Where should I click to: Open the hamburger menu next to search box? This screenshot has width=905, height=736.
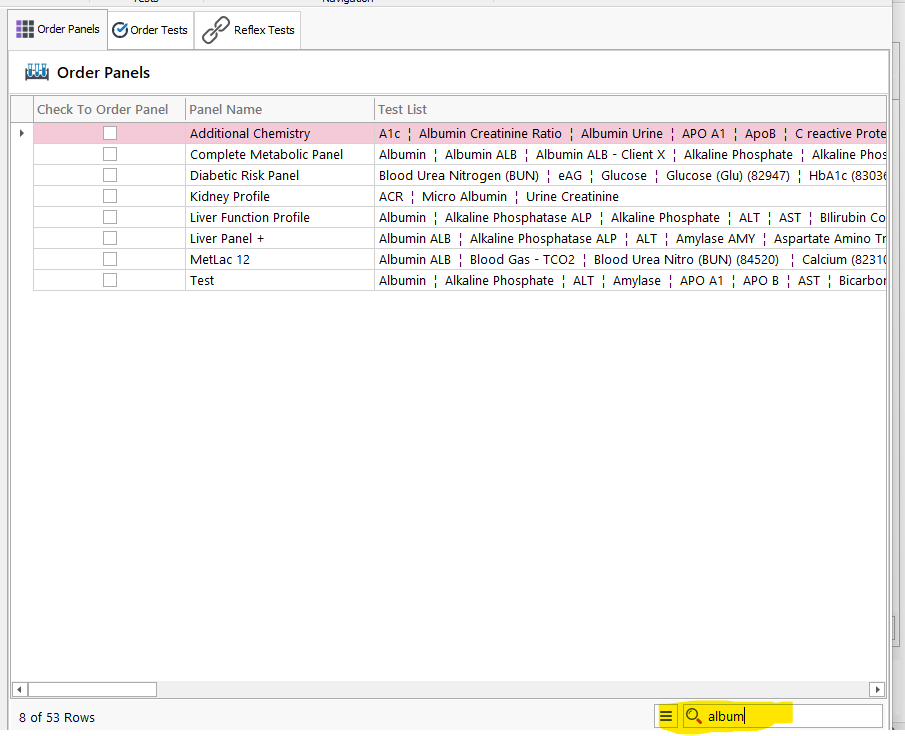click(x=666, y=716)
